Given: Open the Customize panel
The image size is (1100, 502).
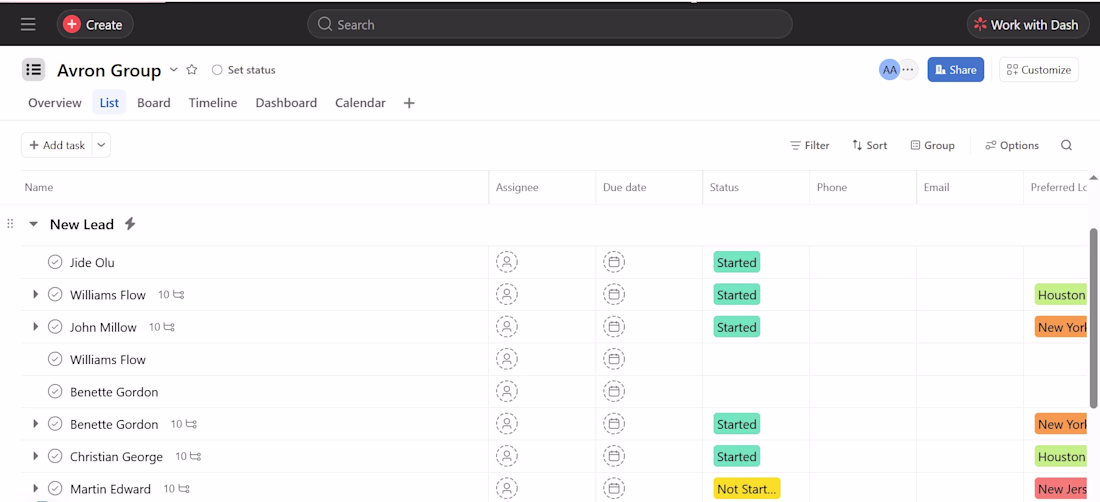Looking at the screenshot, I should click(1038, 70).
